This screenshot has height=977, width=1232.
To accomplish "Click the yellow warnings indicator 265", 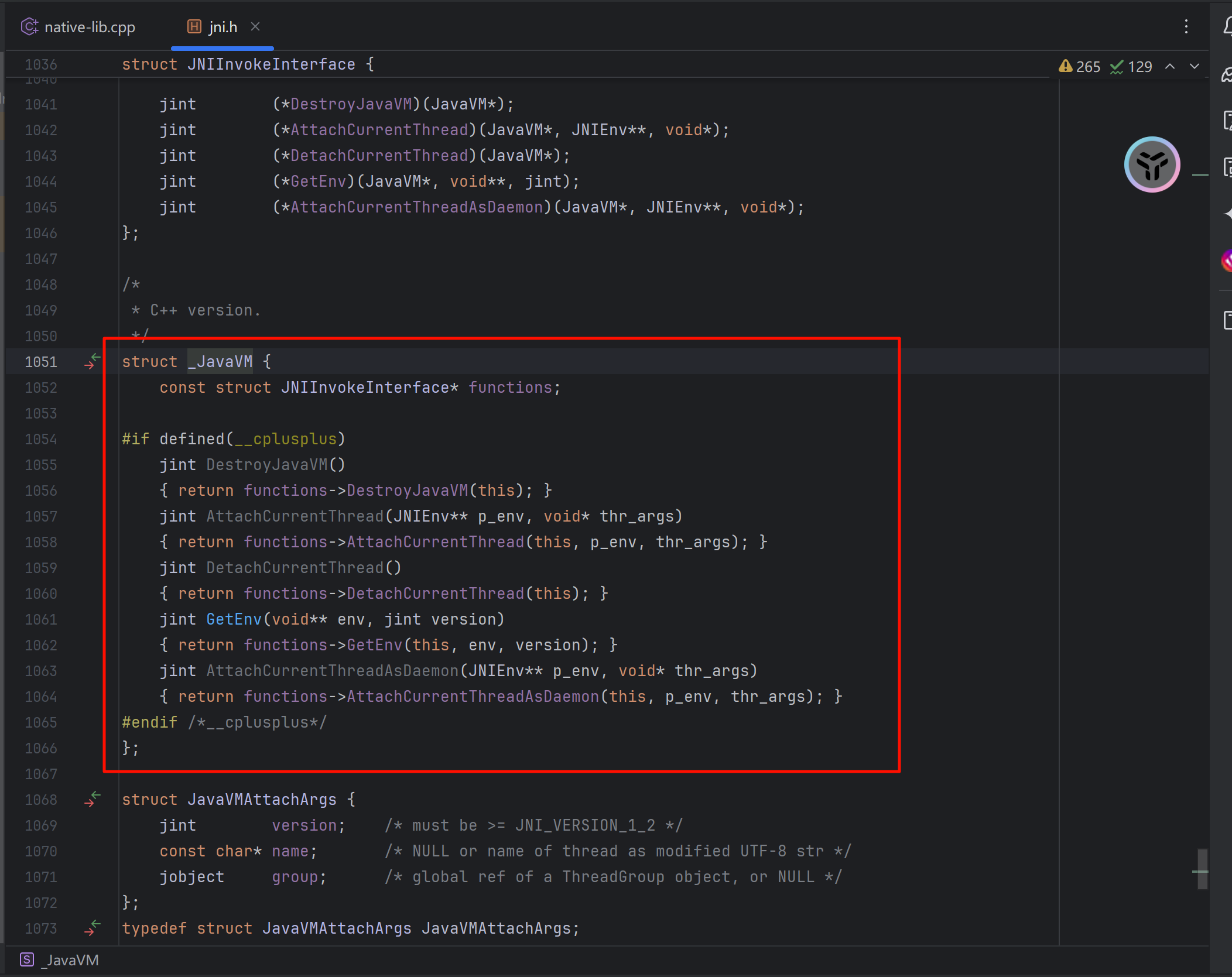I will click(1079, 67).
